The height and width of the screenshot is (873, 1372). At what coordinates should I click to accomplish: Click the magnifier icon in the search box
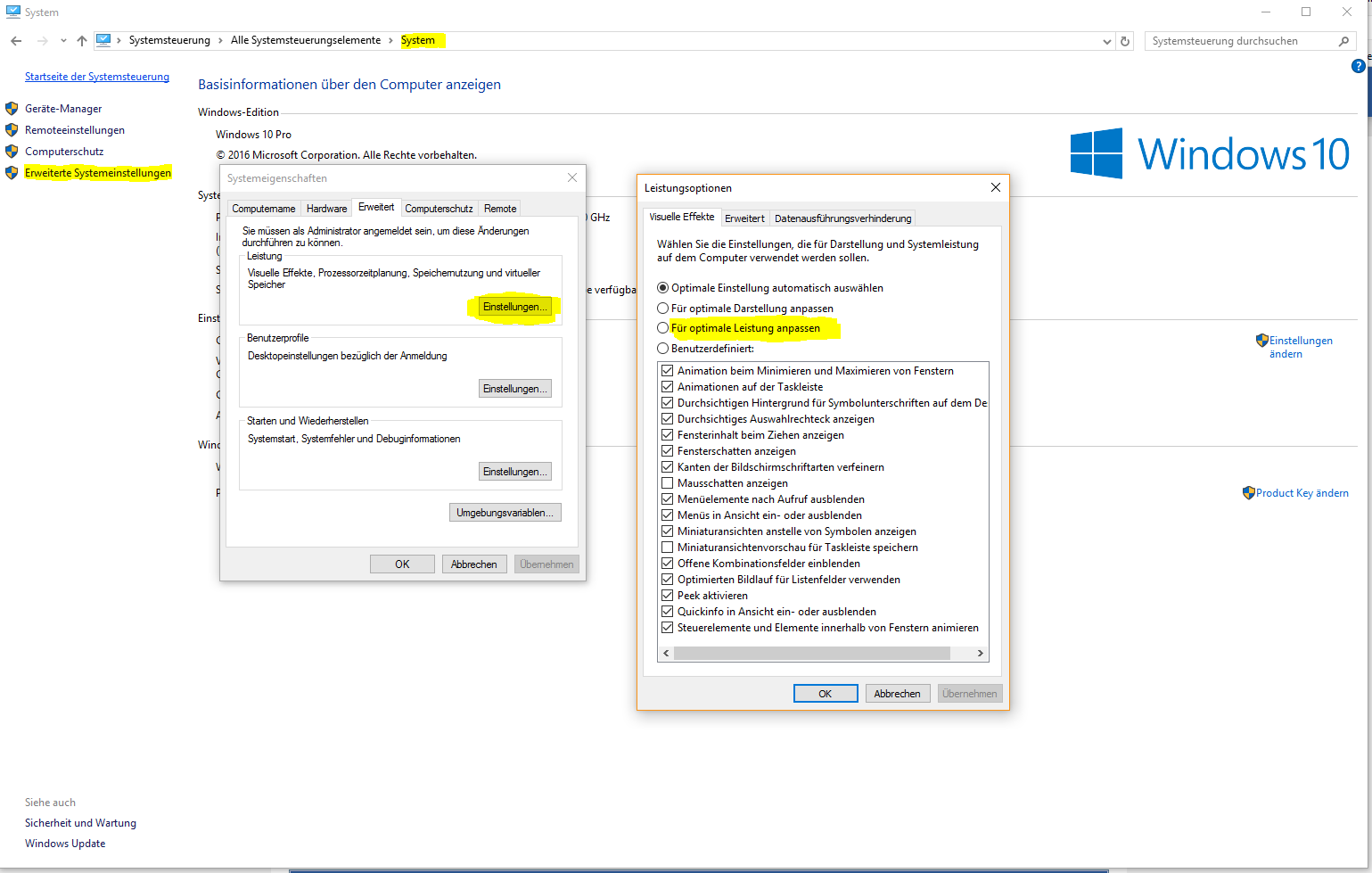[x=1344, y=41]
